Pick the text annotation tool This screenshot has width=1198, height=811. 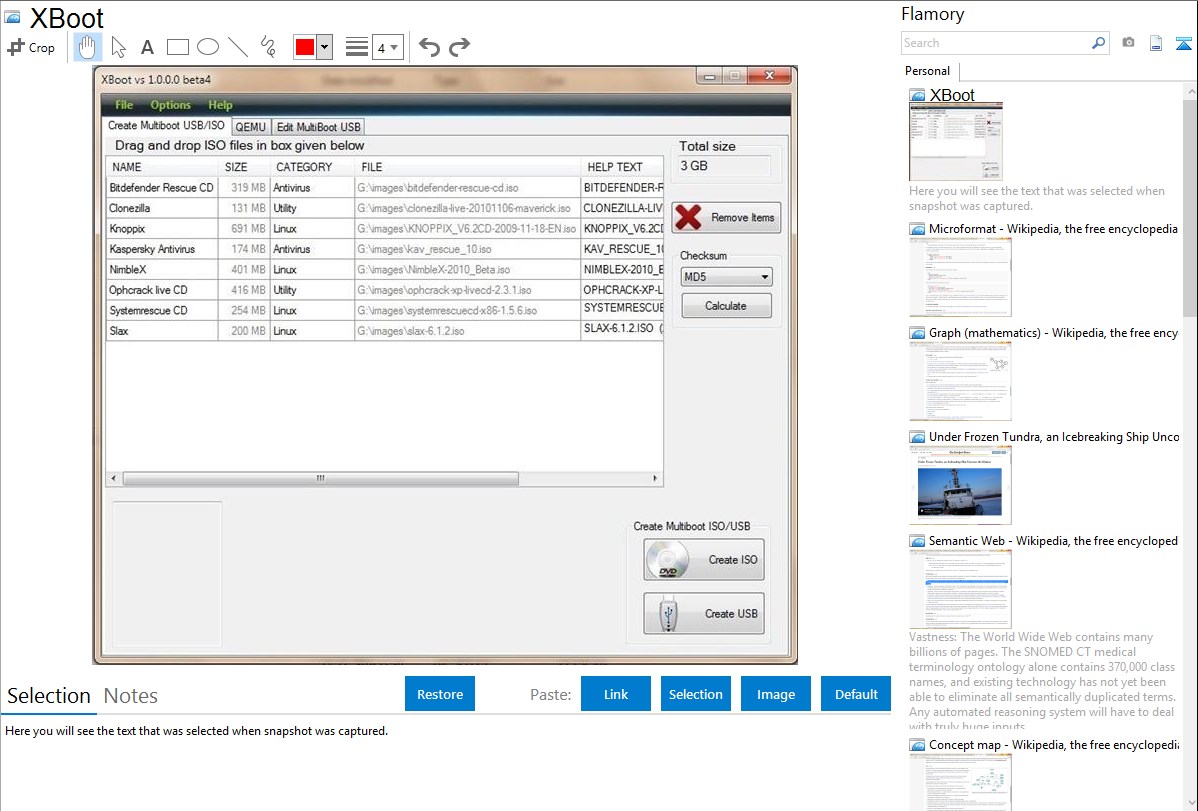[147, 47]
